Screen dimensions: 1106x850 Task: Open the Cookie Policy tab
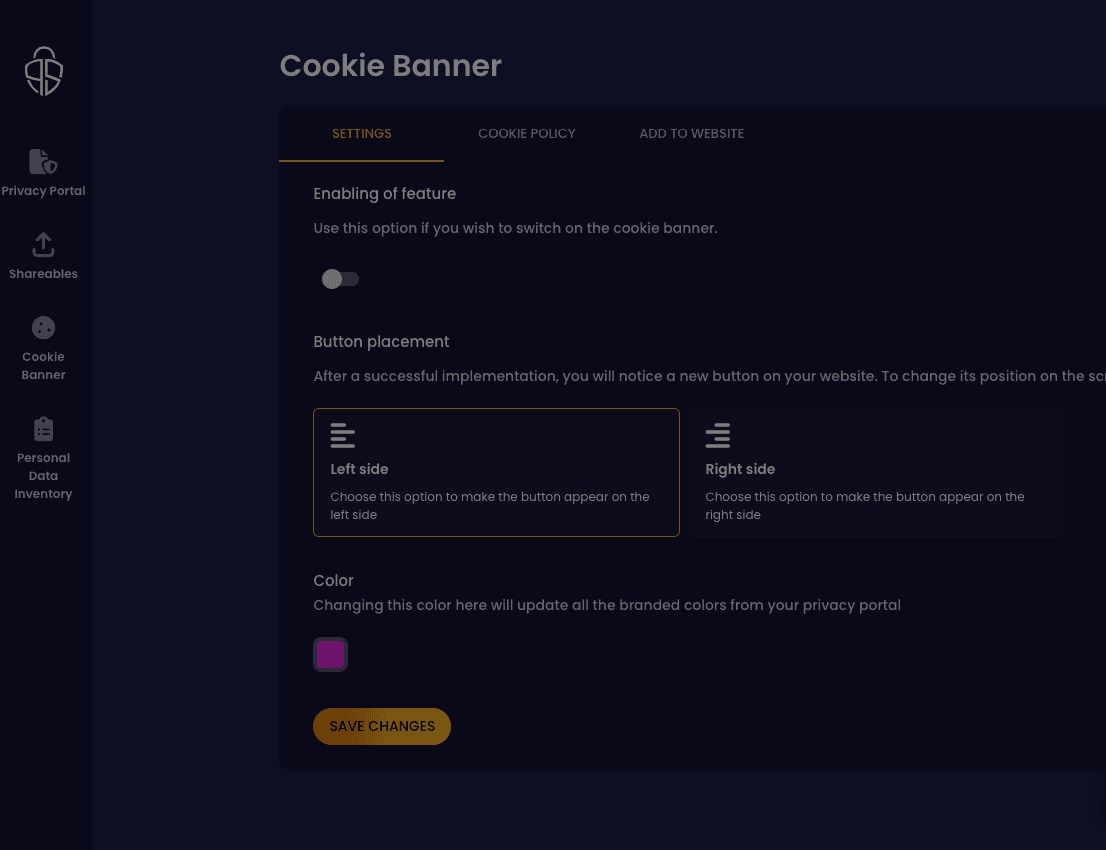coord(527,133)
